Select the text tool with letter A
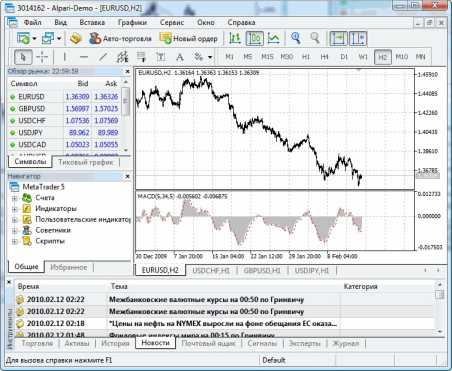This screenshot has width=452, height=371. (x=180, y=57)
